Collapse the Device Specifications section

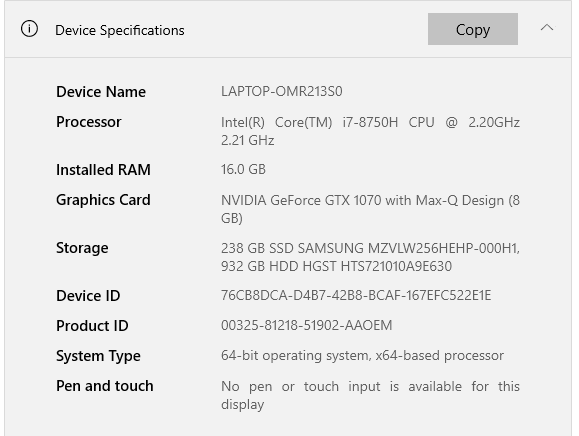coord(547,28)
